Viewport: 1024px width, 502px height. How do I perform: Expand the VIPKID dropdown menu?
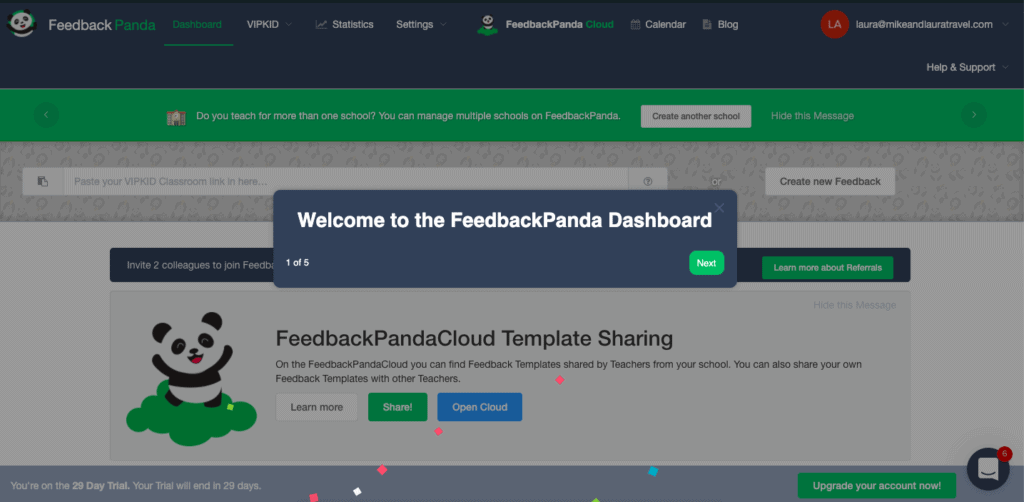tap(269, 25)
